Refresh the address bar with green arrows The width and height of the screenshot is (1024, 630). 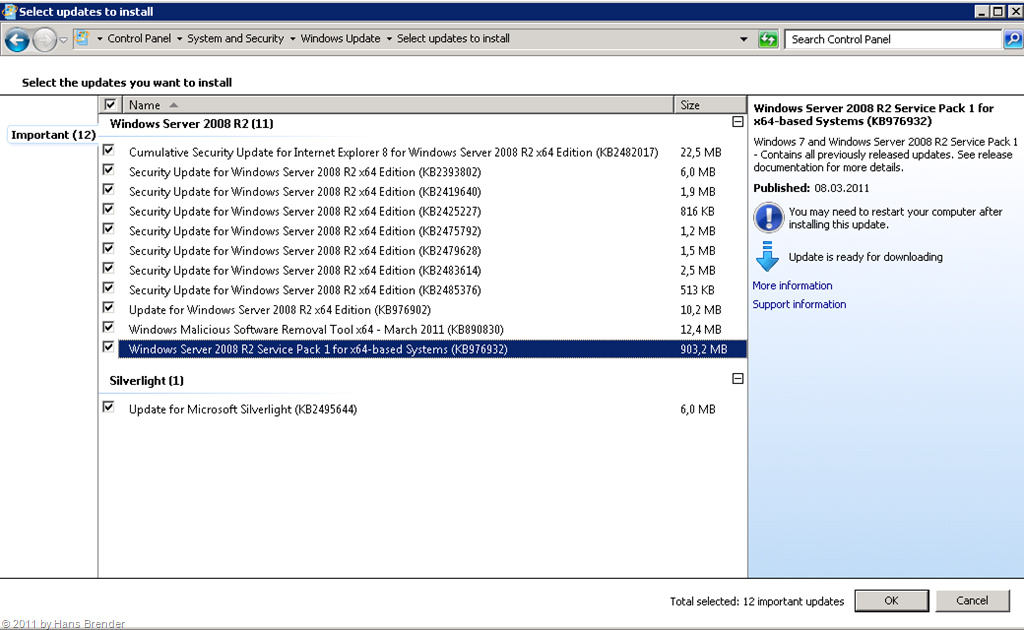[x=768, y=39]
